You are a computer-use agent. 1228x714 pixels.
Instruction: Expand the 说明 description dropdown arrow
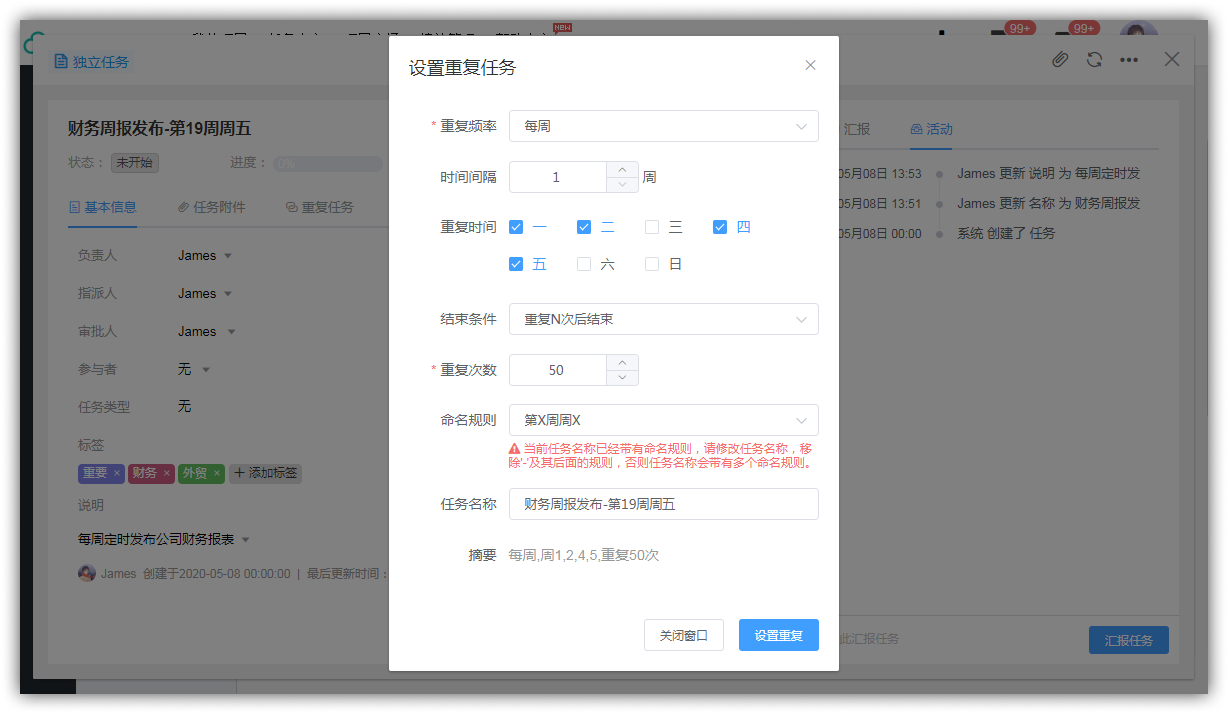(x=246, y=540)
